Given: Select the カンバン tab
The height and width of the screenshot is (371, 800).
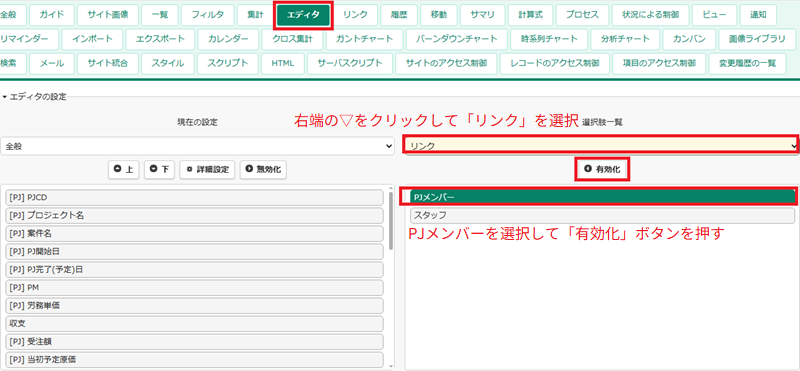Looking at the screenshot, I should pyautogui.click(x=689, y=39).
